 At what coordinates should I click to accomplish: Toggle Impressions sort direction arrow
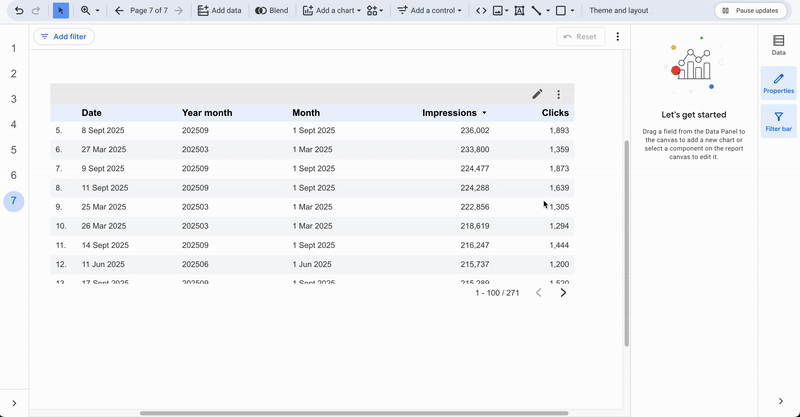[x=484, y=113]
